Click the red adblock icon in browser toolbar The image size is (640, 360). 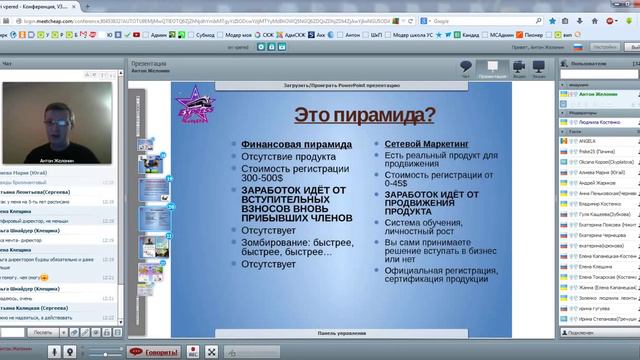click(x=611, y=21)
